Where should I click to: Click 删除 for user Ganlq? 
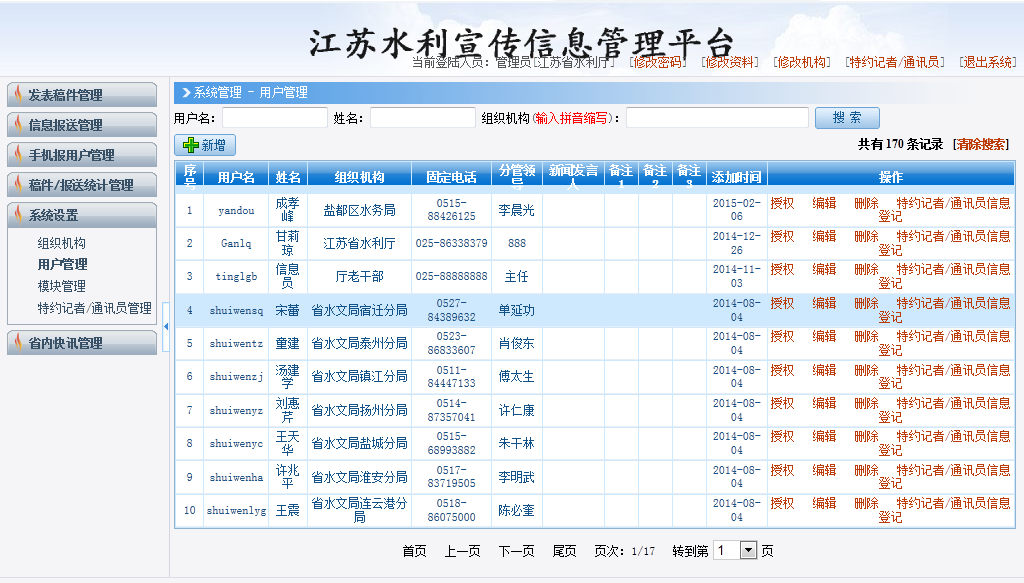click(x=867, y=236)
